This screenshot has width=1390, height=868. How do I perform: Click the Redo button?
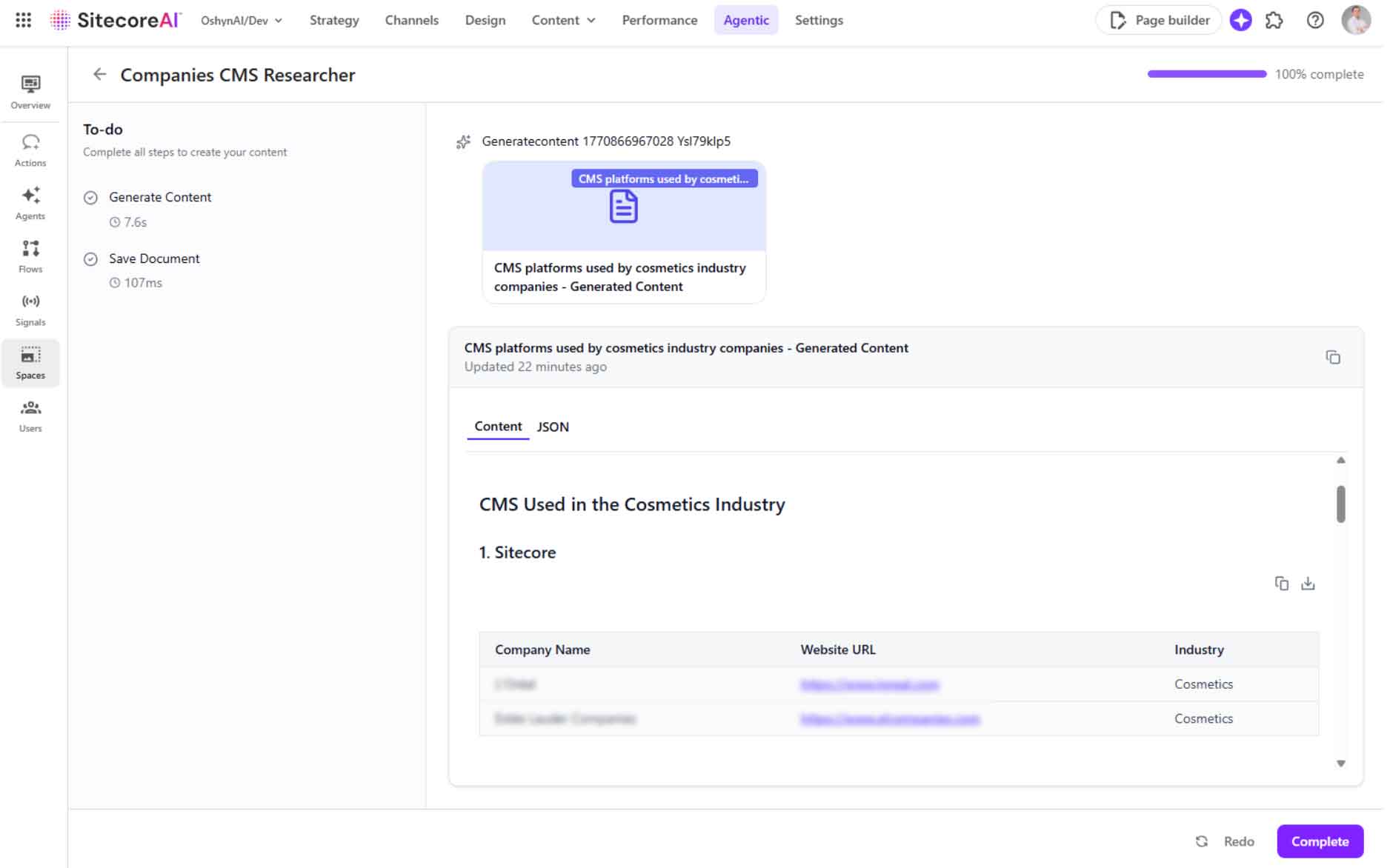[x=1226, y=841]
